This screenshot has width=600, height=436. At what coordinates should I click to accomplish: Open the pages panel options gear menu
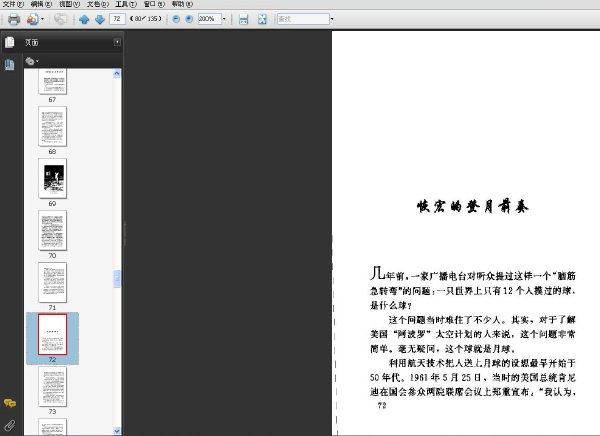point(32,61)
